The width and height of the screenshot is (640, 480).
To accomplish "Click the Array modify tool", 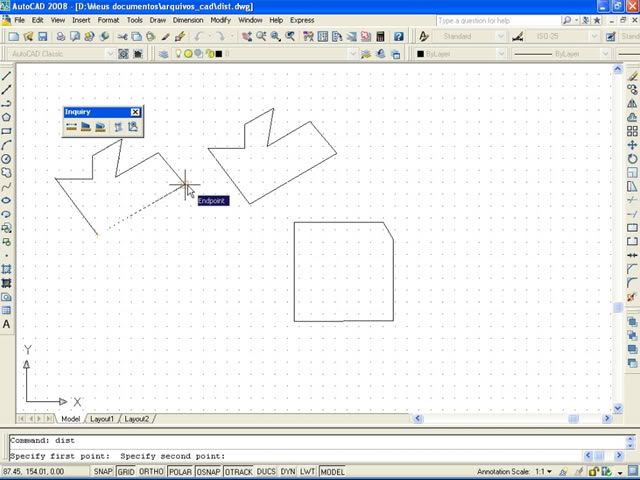I will [632, 131].
